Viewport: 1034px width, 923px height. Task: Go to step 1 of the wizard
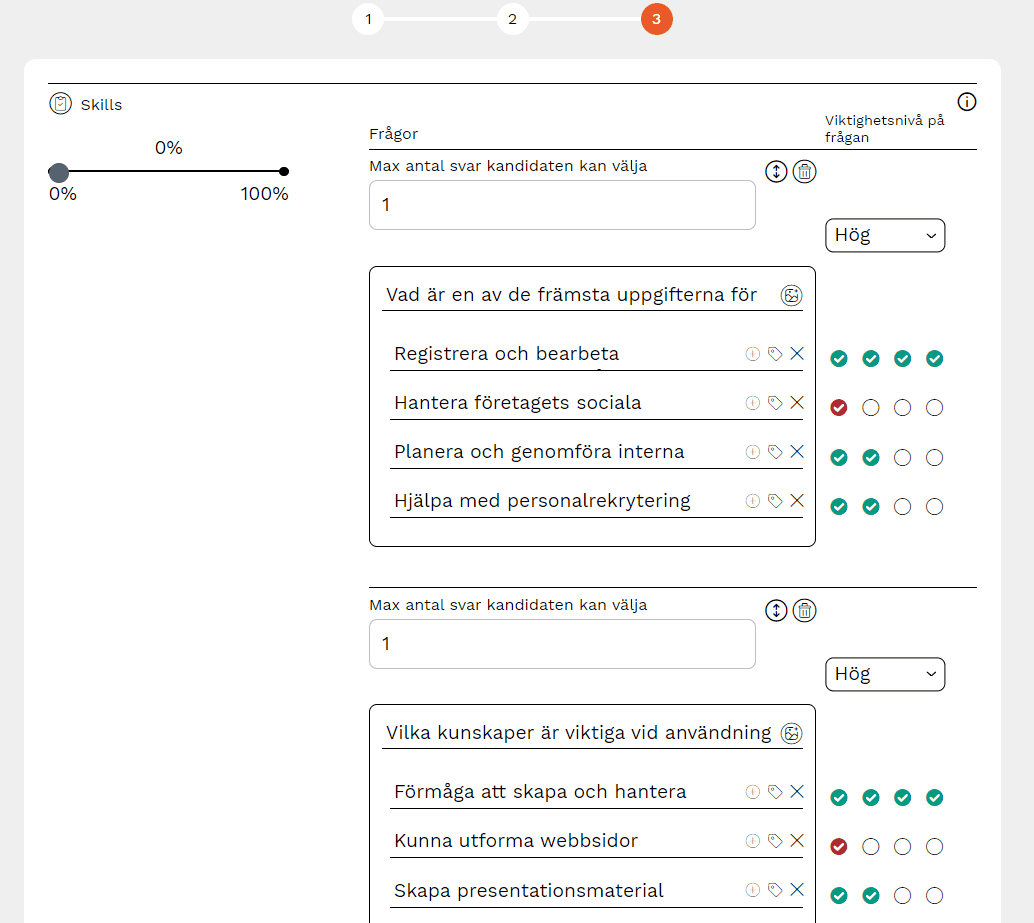(x=368, y=19)
